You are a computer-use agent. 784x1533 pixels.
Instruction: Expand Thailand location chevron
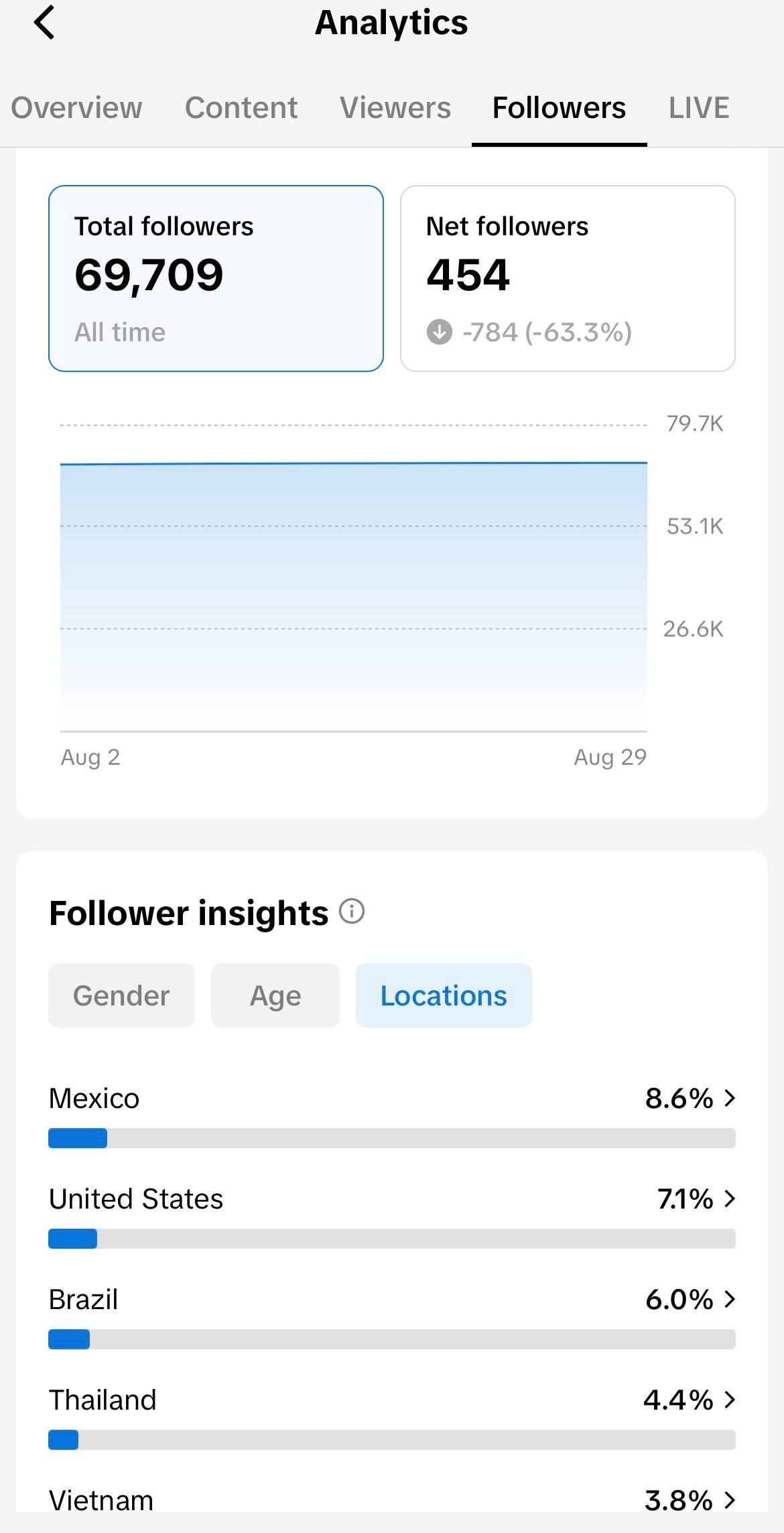point(730,1400)
